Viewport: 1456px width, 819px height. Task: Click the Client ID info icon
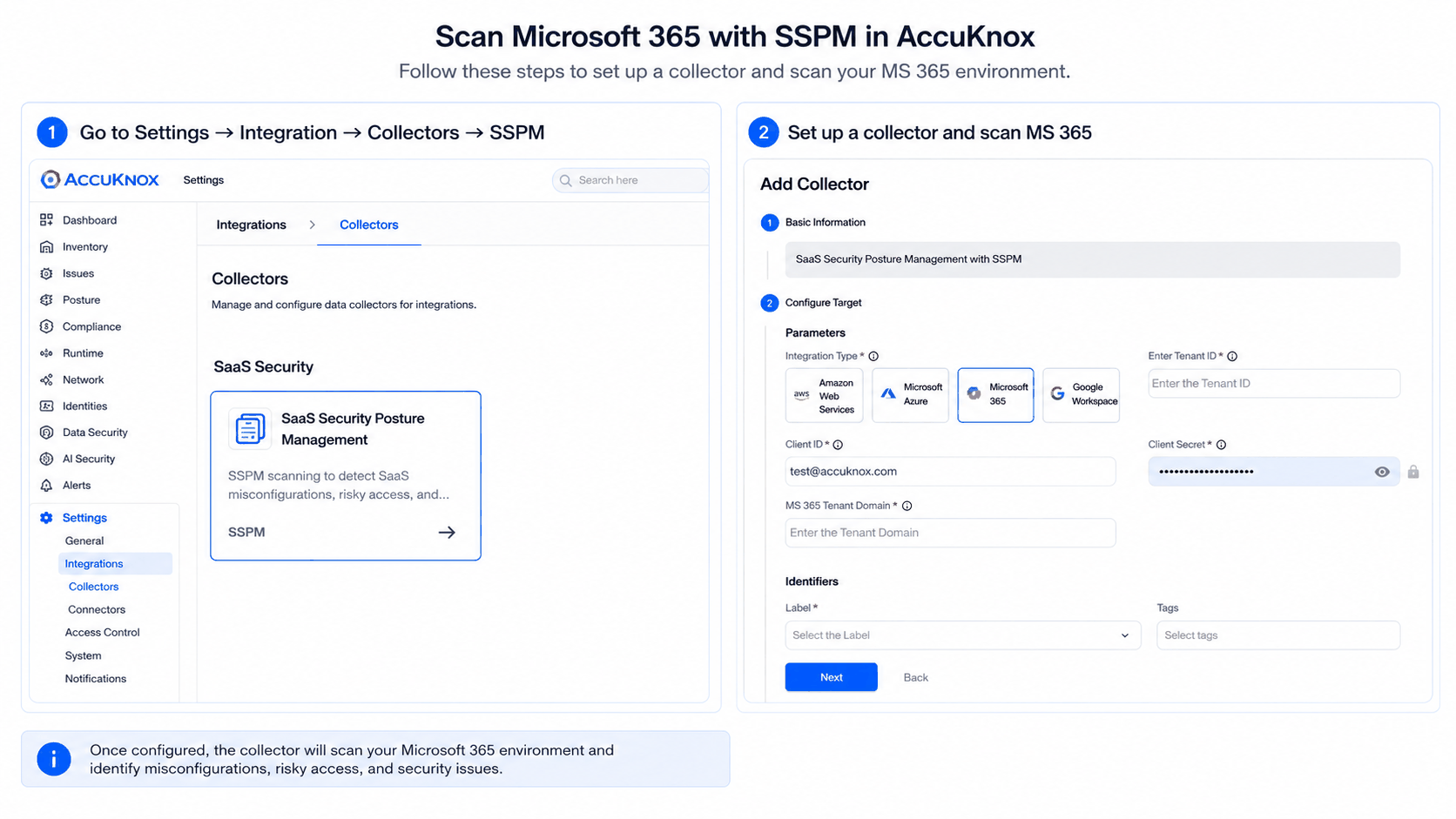838,445
